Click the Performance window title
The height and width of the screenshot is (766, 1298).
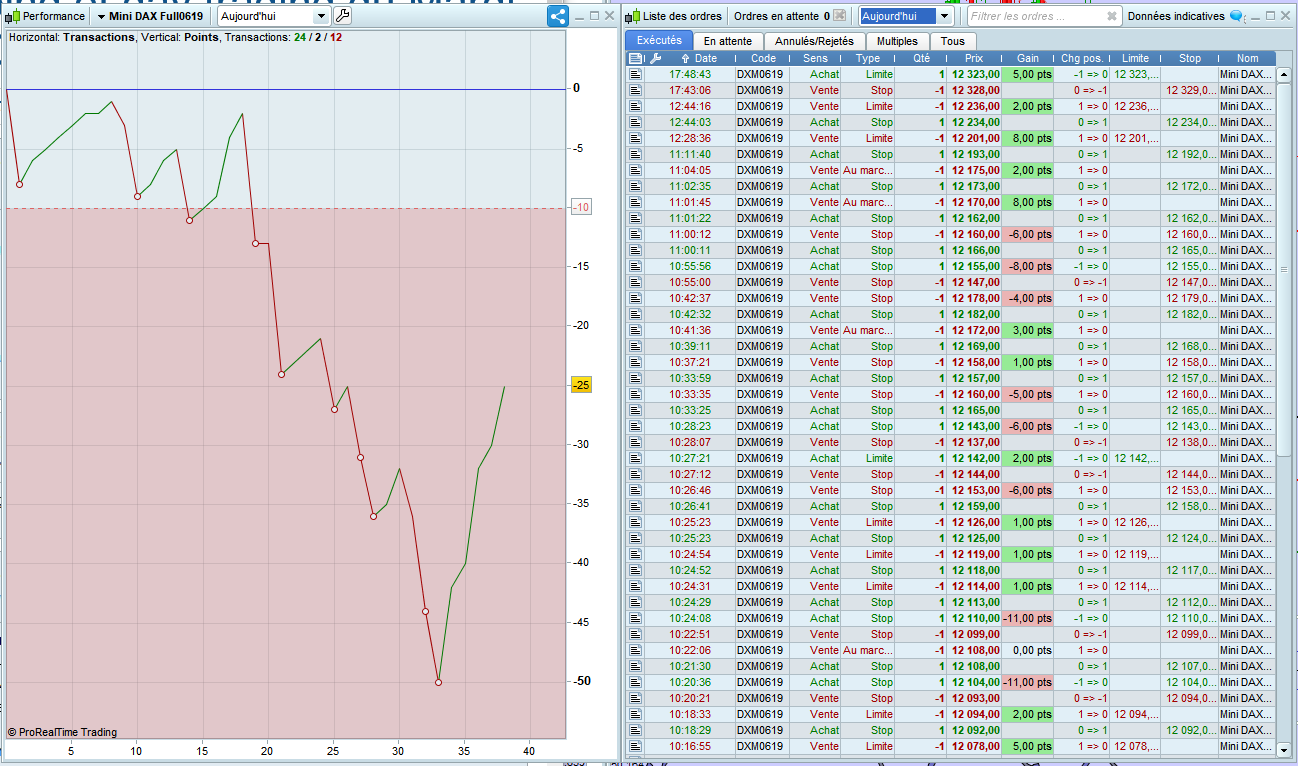click(54, 16)
